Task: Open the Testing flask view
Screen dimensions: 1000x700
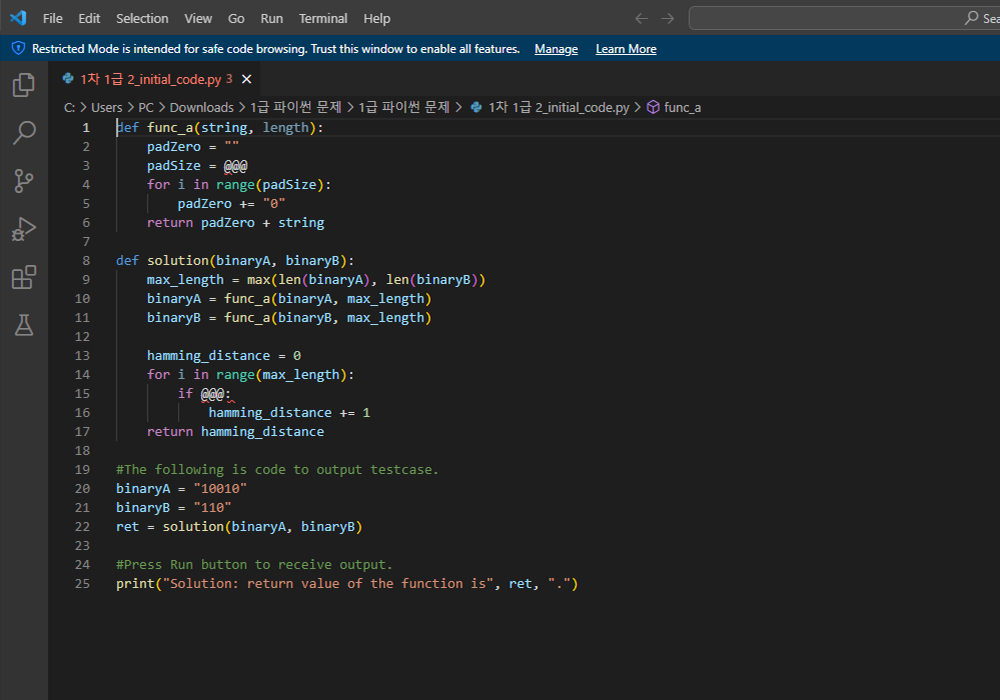Action: coord(24,325)
